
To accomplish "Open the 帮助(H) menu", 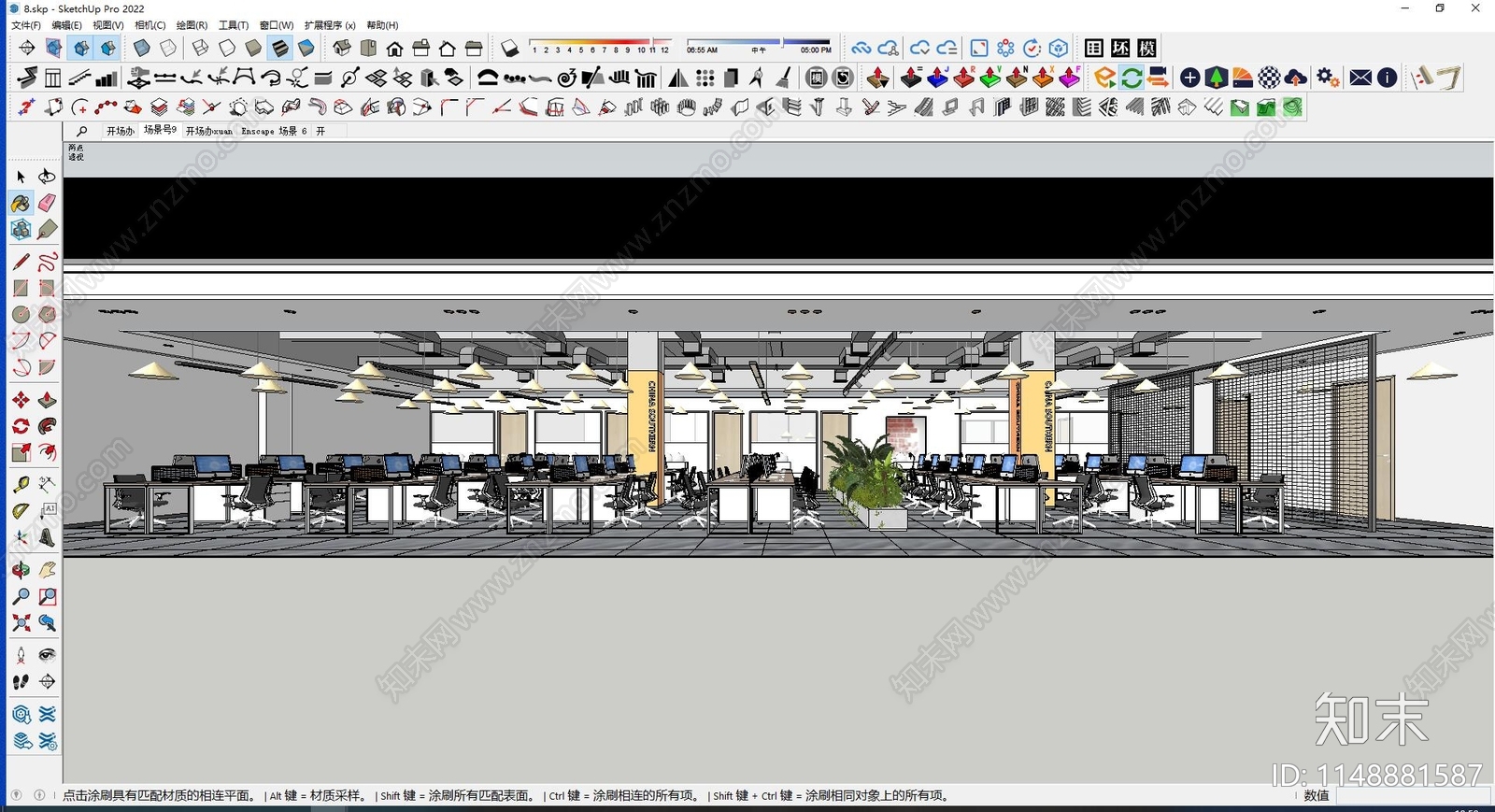I will pyautogui.click(x=383, y=25).
